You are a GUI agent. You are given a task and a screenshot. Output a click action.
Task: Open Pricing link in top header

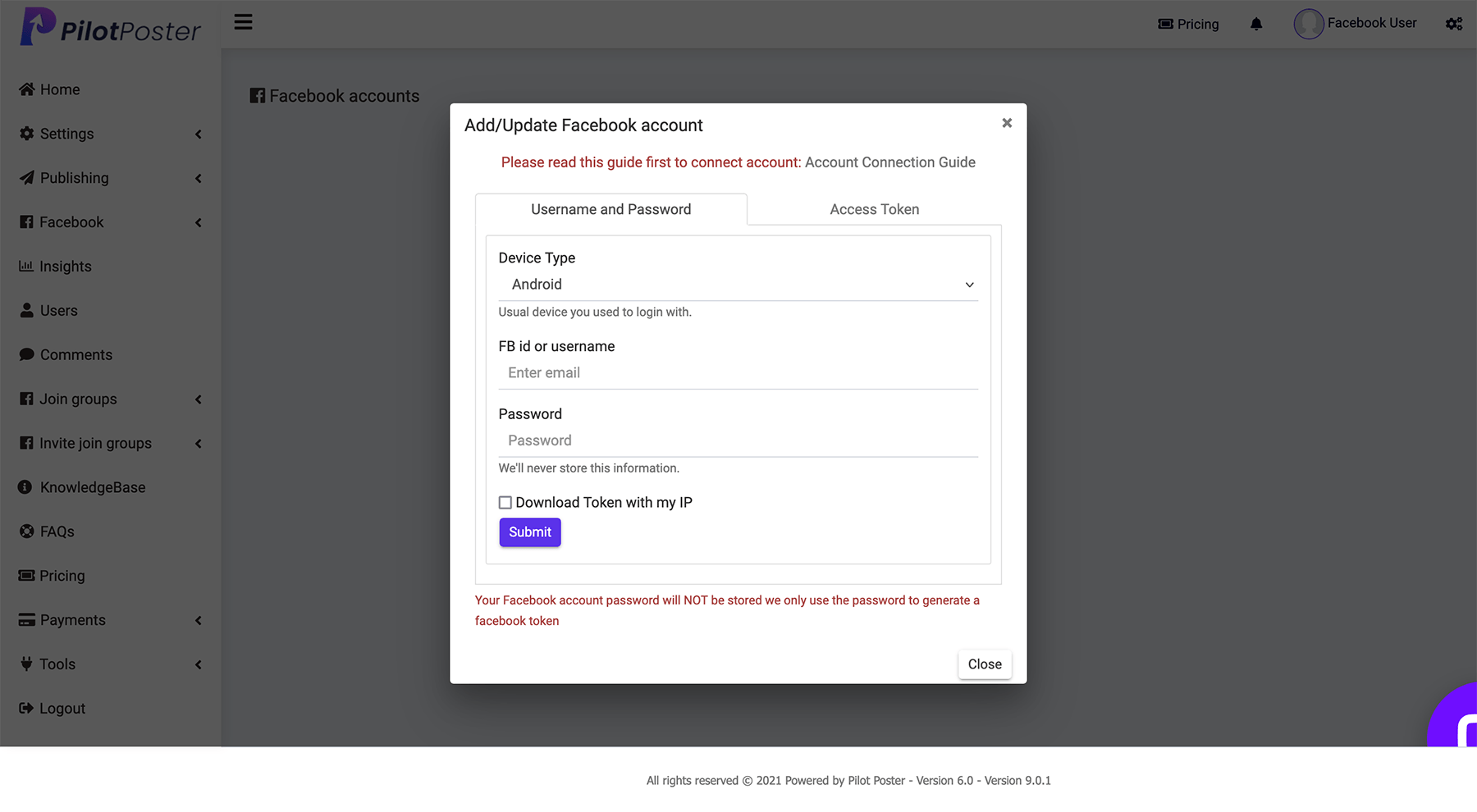pos(1188,24)
